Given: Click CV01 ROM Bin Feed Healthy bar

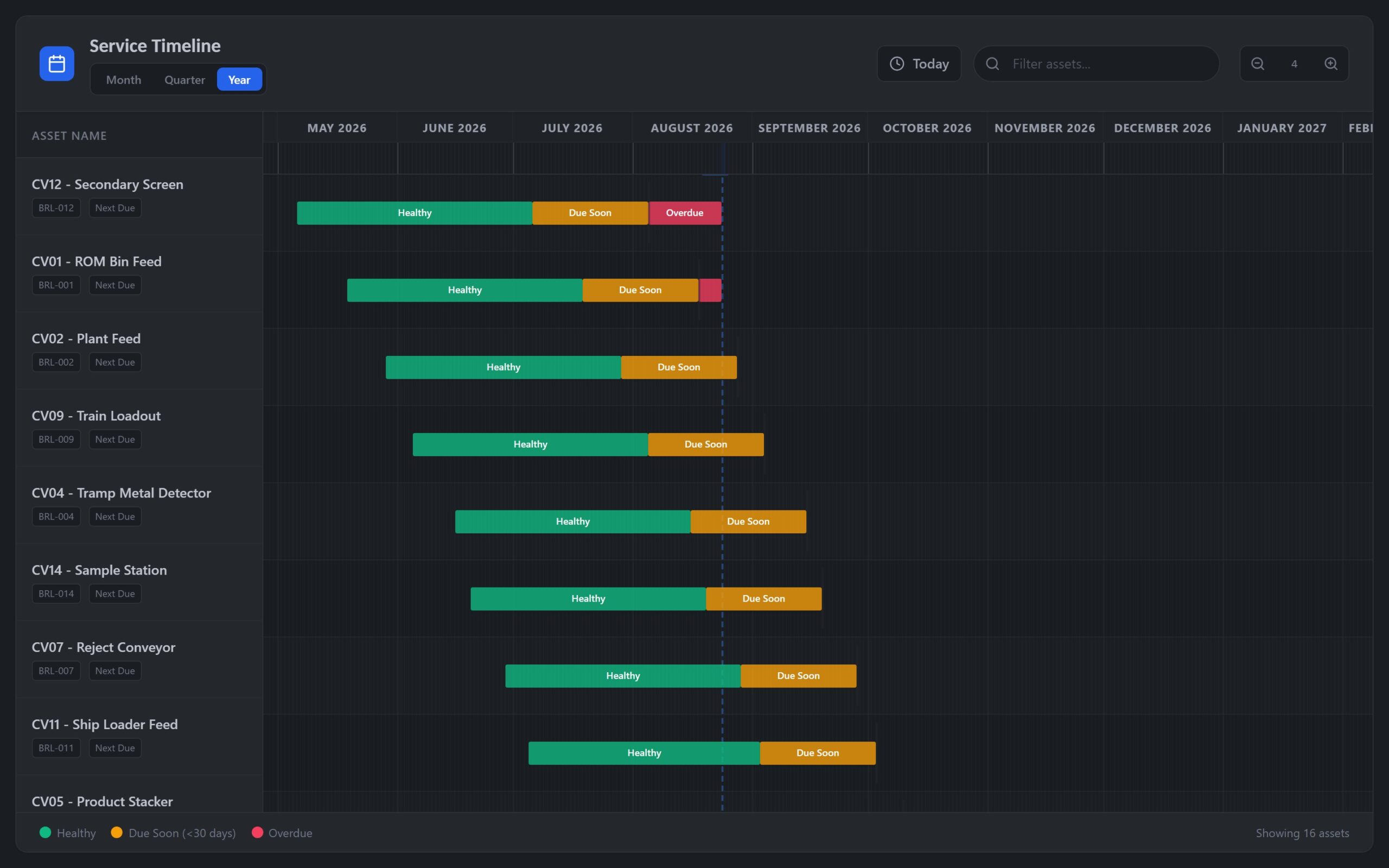Looking at the screenshot, I should (x=464, y=290).
